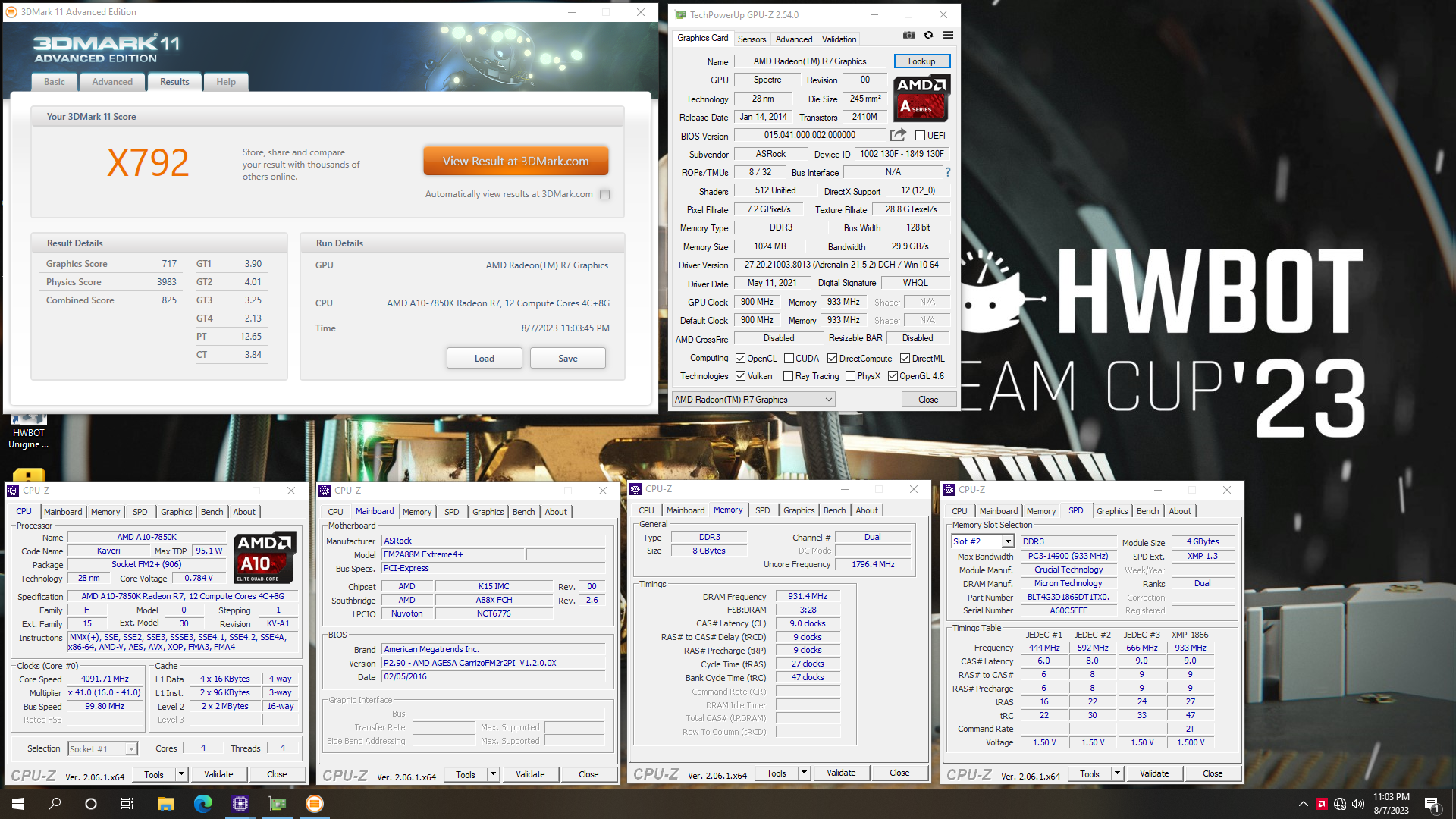Switch to the Basic tab in 3DMark
This screenshot has width=1456, height=819.
coord(55,82)
